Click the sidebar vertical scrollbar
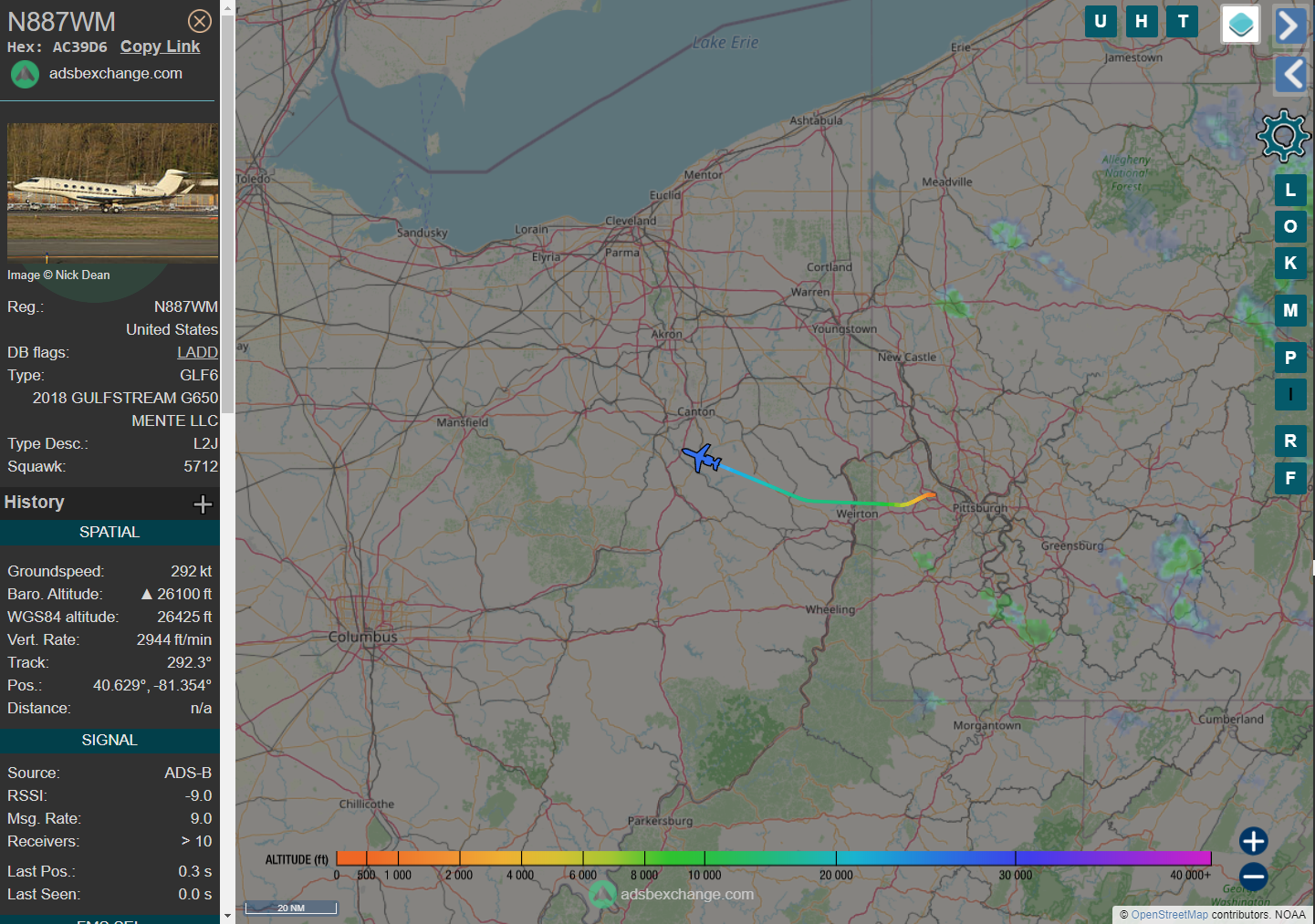 227,214
